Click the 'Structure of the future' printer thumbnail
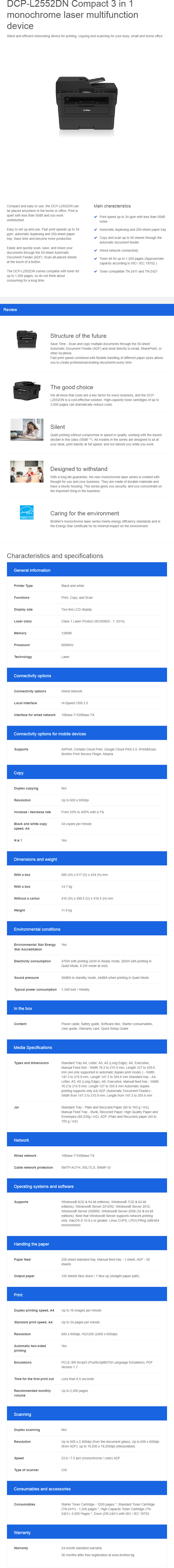This screenshot has width=174, height=1568. (27, 339)
